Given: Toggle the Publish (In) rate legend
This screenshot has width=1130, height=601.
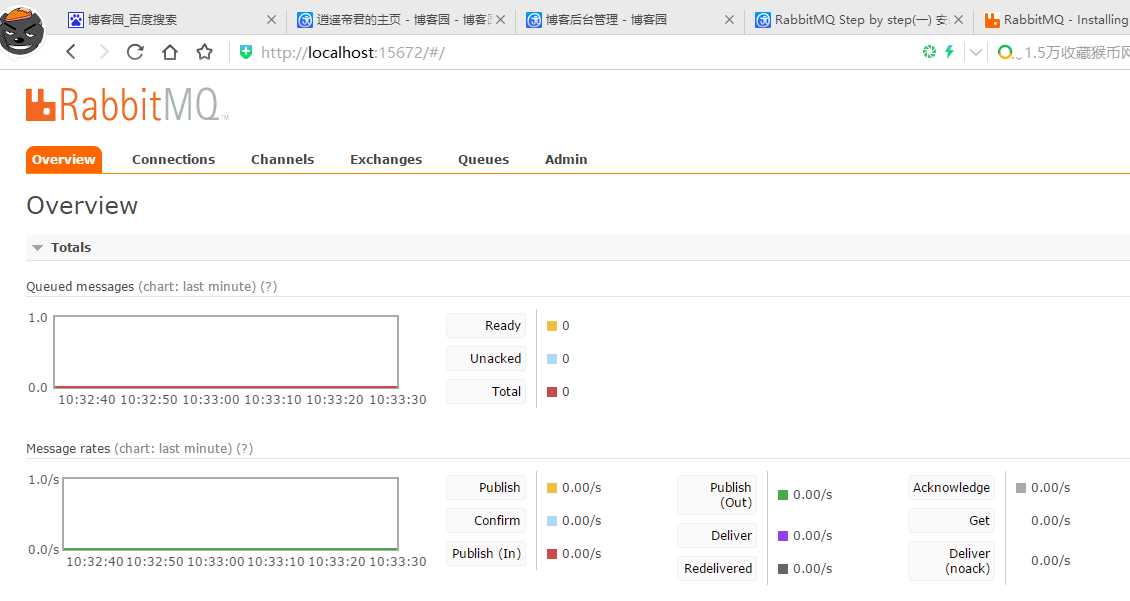Looking at the screenshot, I should [x=486, y=553].
